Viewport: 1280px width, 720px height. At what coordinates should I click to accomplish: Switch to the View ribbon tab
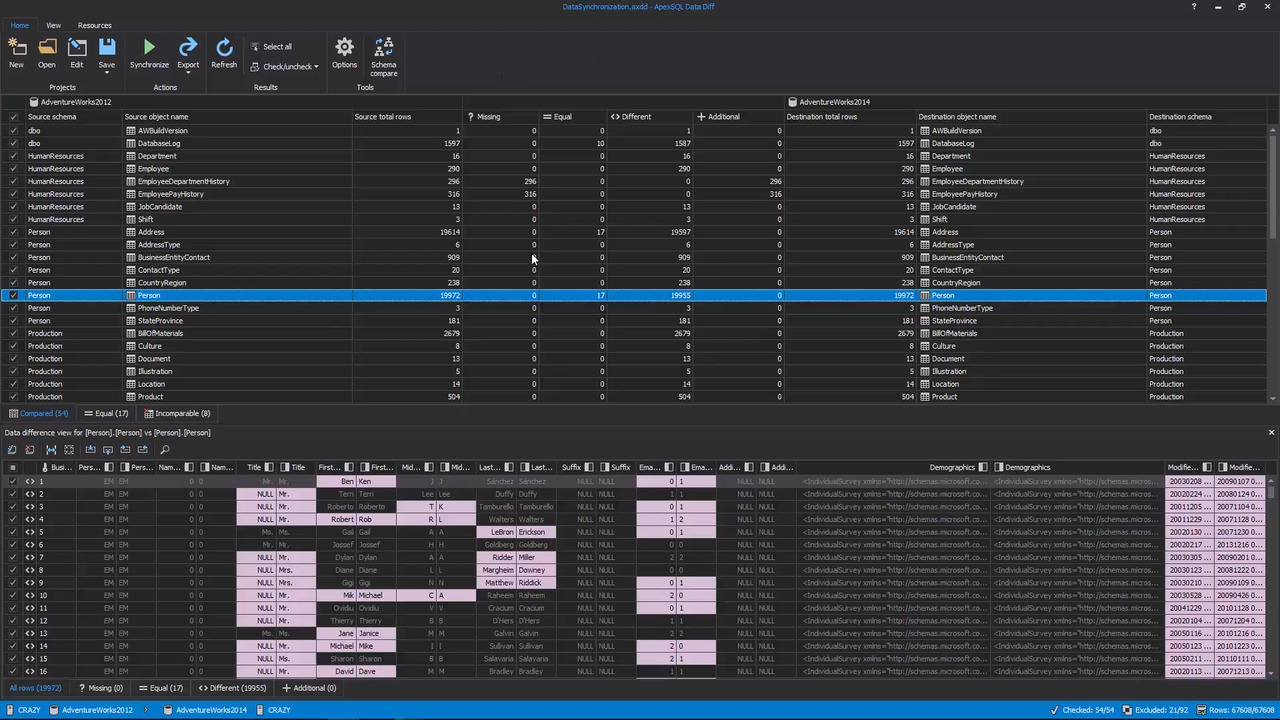coord(53,25)
